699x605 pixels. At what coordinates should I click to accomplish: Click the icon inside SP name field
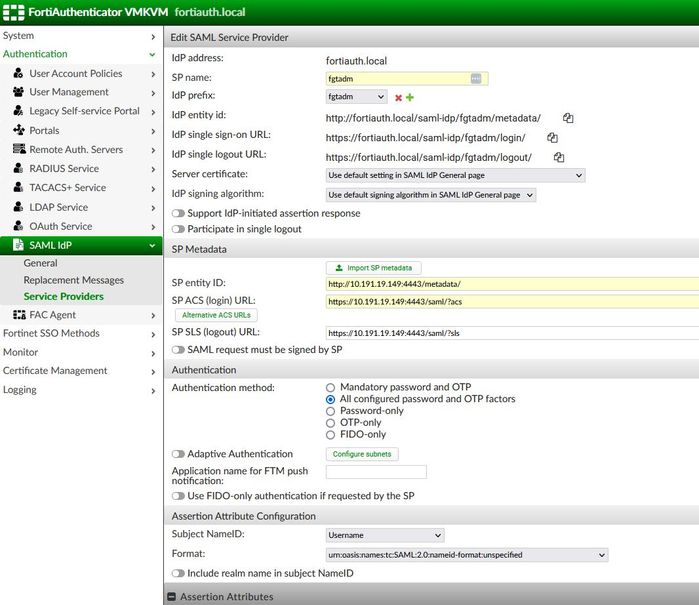click(476, 79)
